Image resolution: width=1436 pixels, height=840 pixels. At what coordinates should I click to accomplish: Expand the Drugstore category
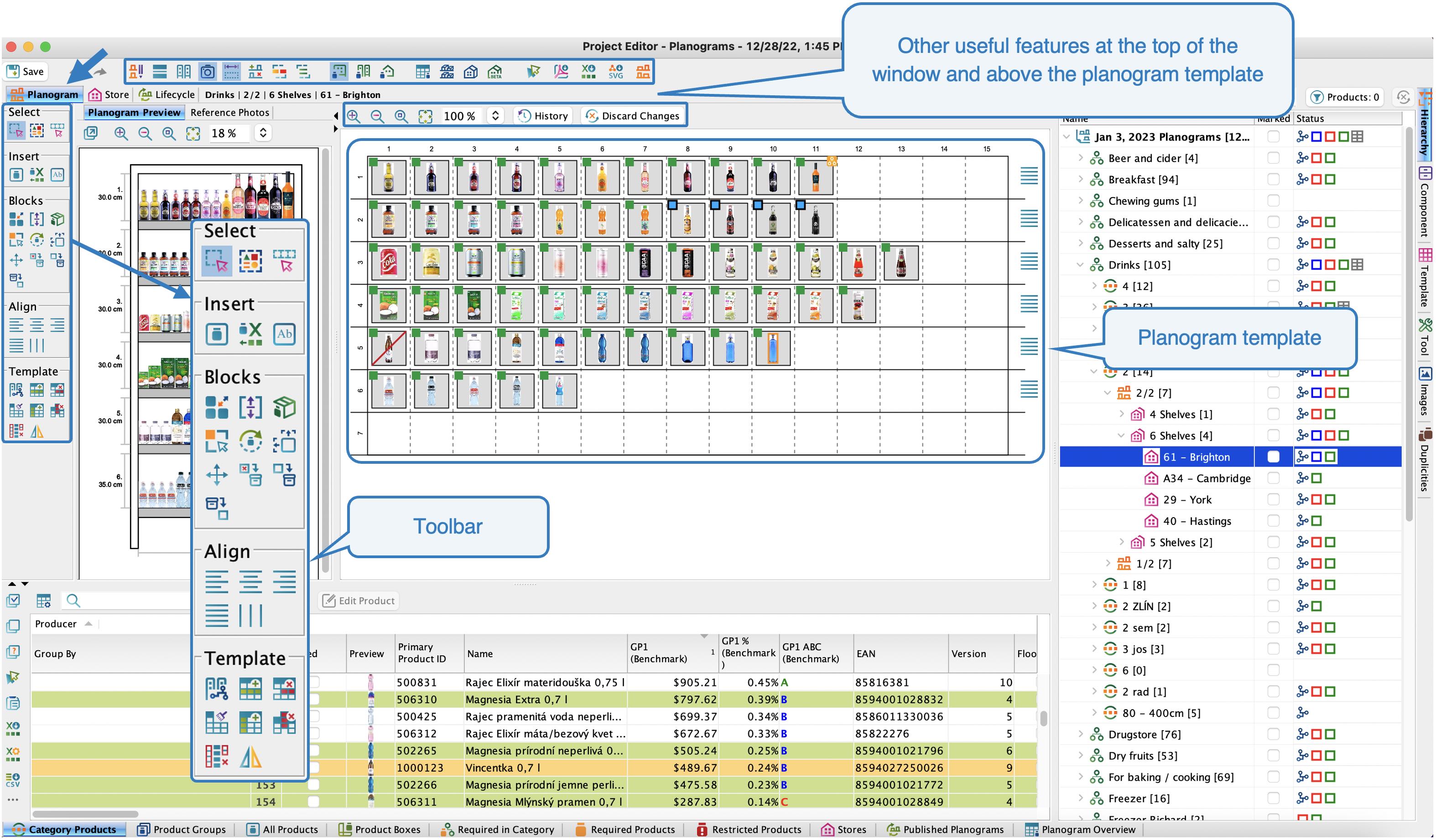[x=1080, y=735]
